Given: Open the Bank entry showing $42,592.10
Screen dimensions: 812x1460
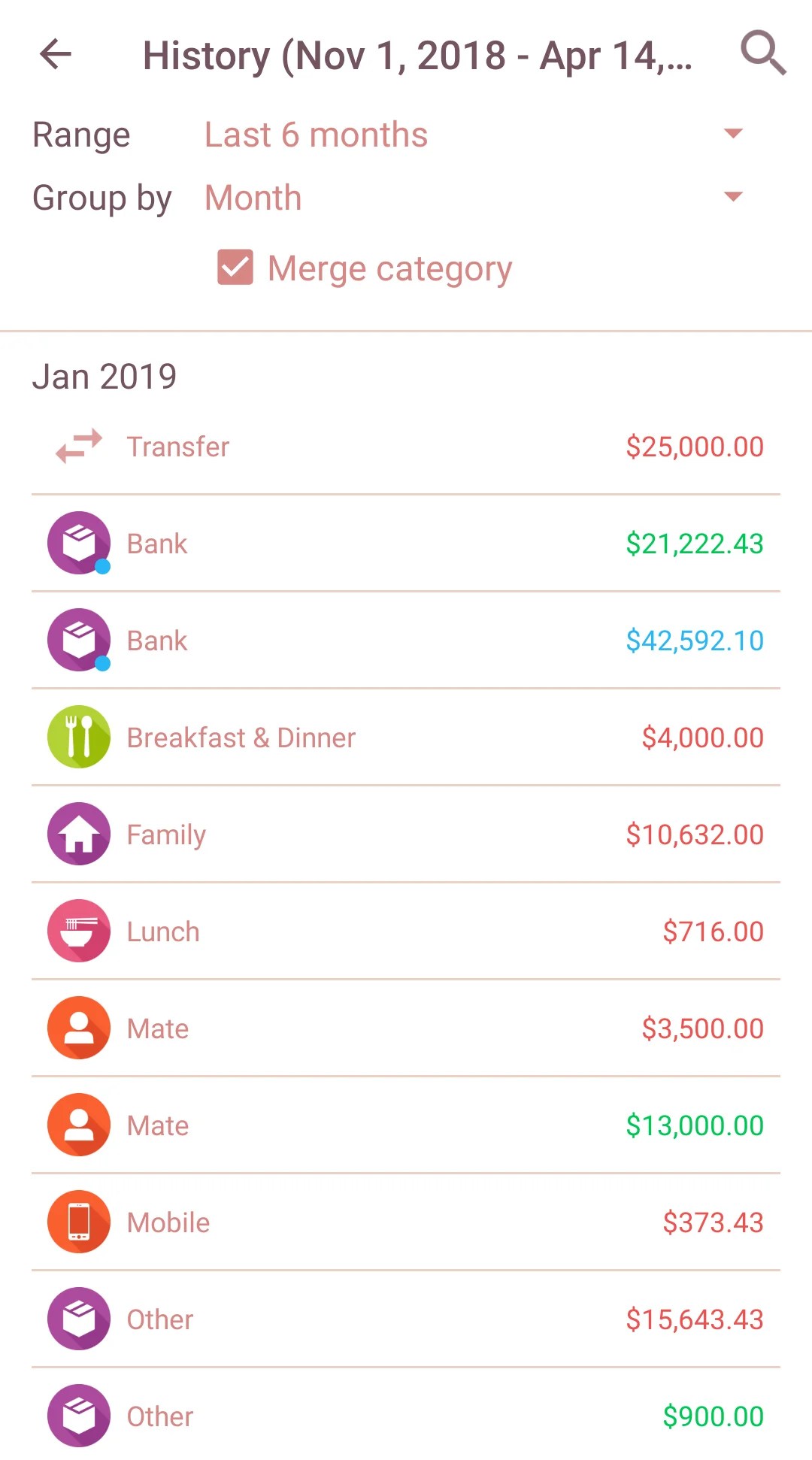Looking at the screenshot, I should point(406,640).
